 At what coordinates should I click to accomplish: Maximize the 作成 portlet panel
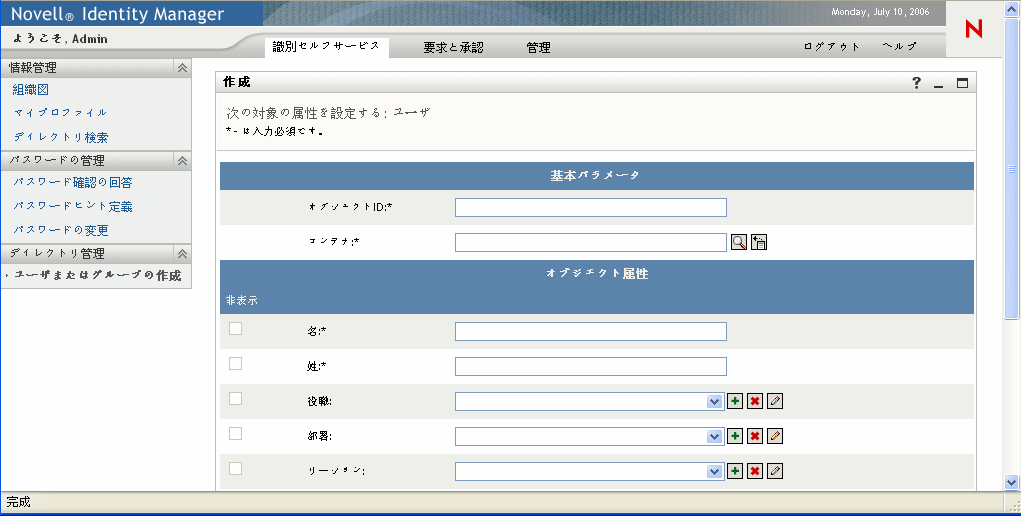click(x=962, y=83)
